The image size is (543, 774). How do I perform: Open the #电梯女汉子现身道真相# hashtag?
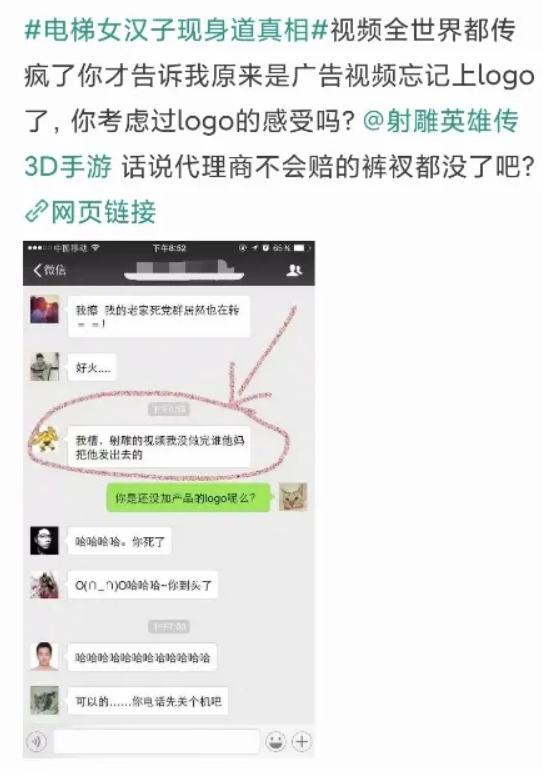click(x=176, y=31)
